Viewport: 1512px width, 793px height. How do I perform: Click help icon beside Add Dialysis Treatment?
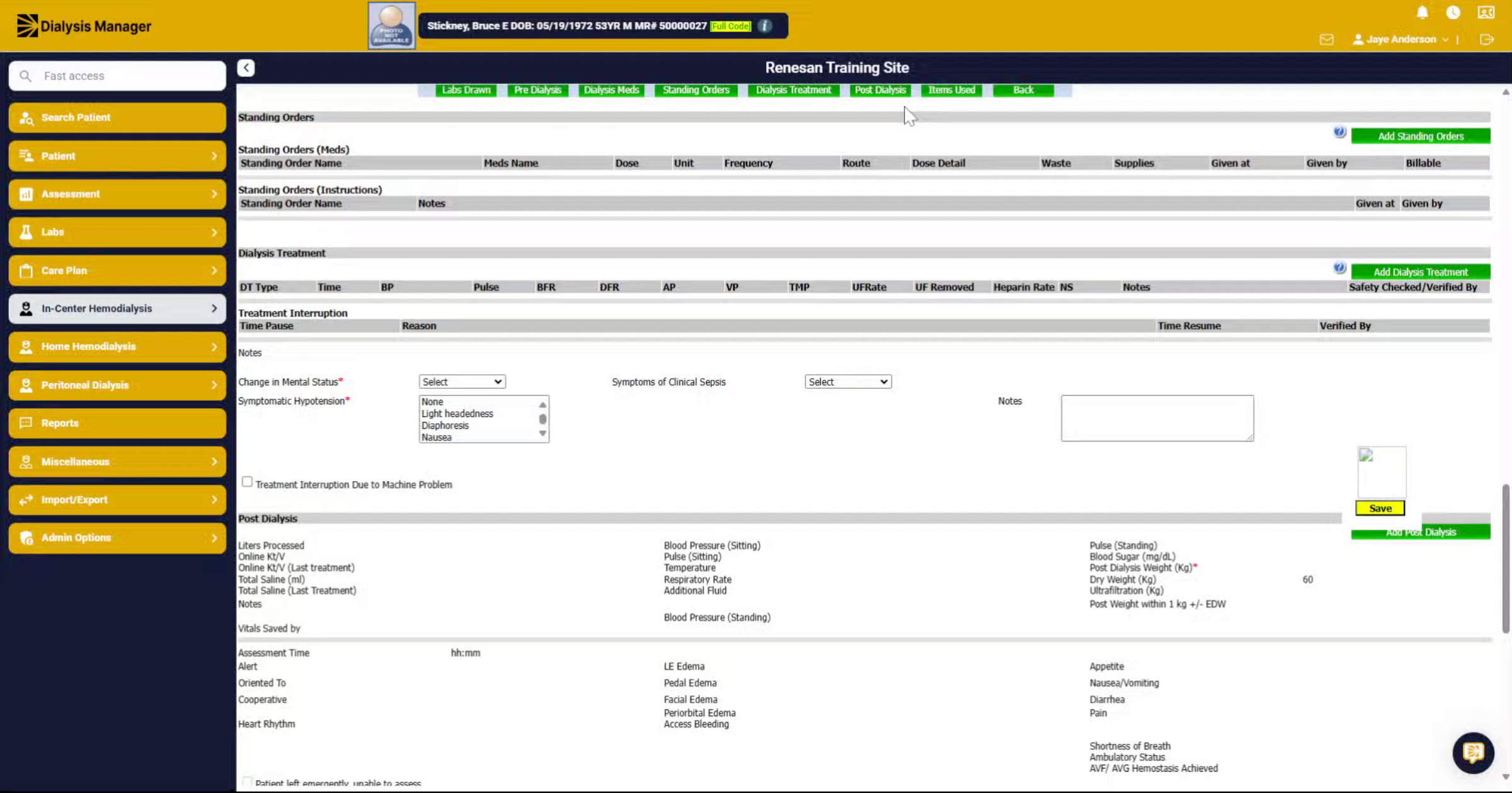point(1339,268)
